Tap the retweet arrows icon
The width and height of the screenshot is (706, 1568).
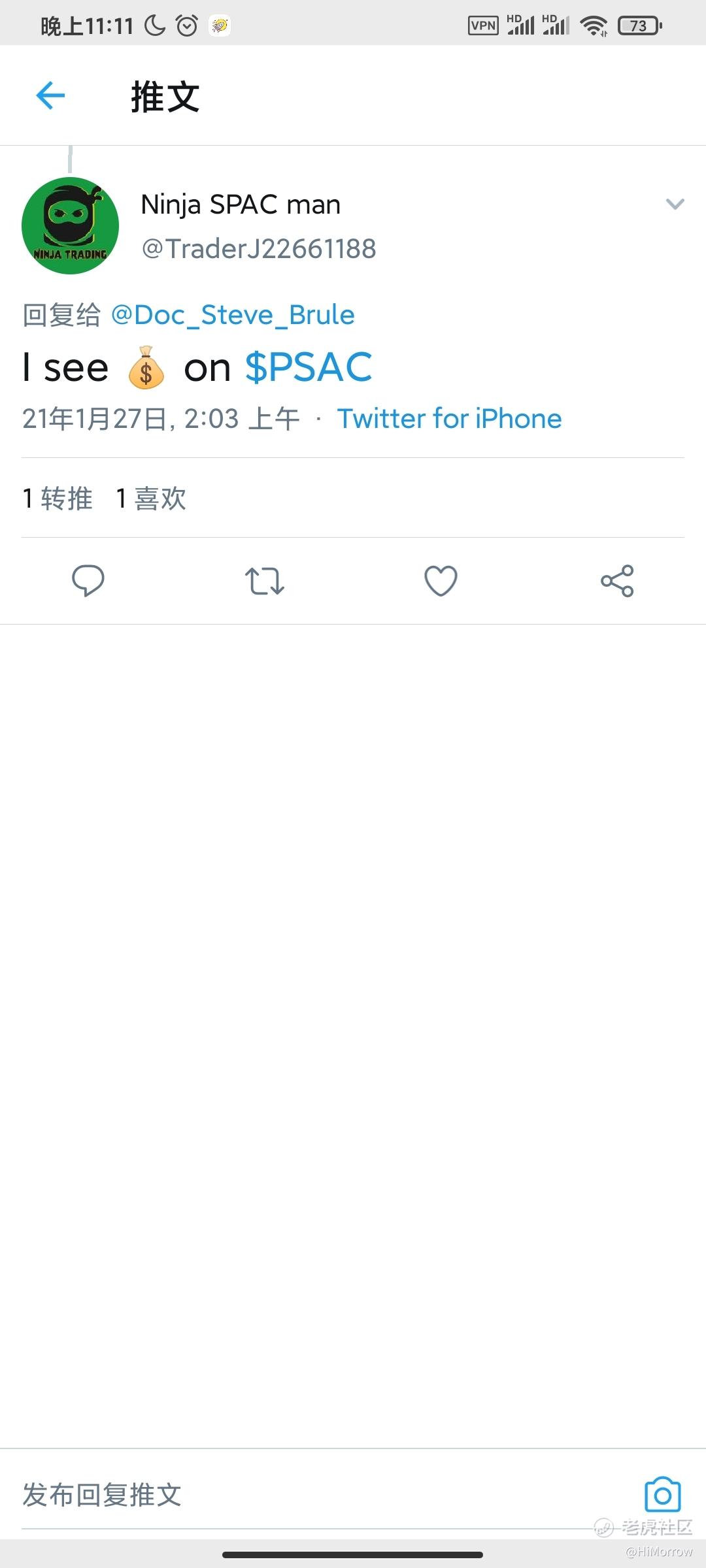pyautogui.click(x=264, y=581)
